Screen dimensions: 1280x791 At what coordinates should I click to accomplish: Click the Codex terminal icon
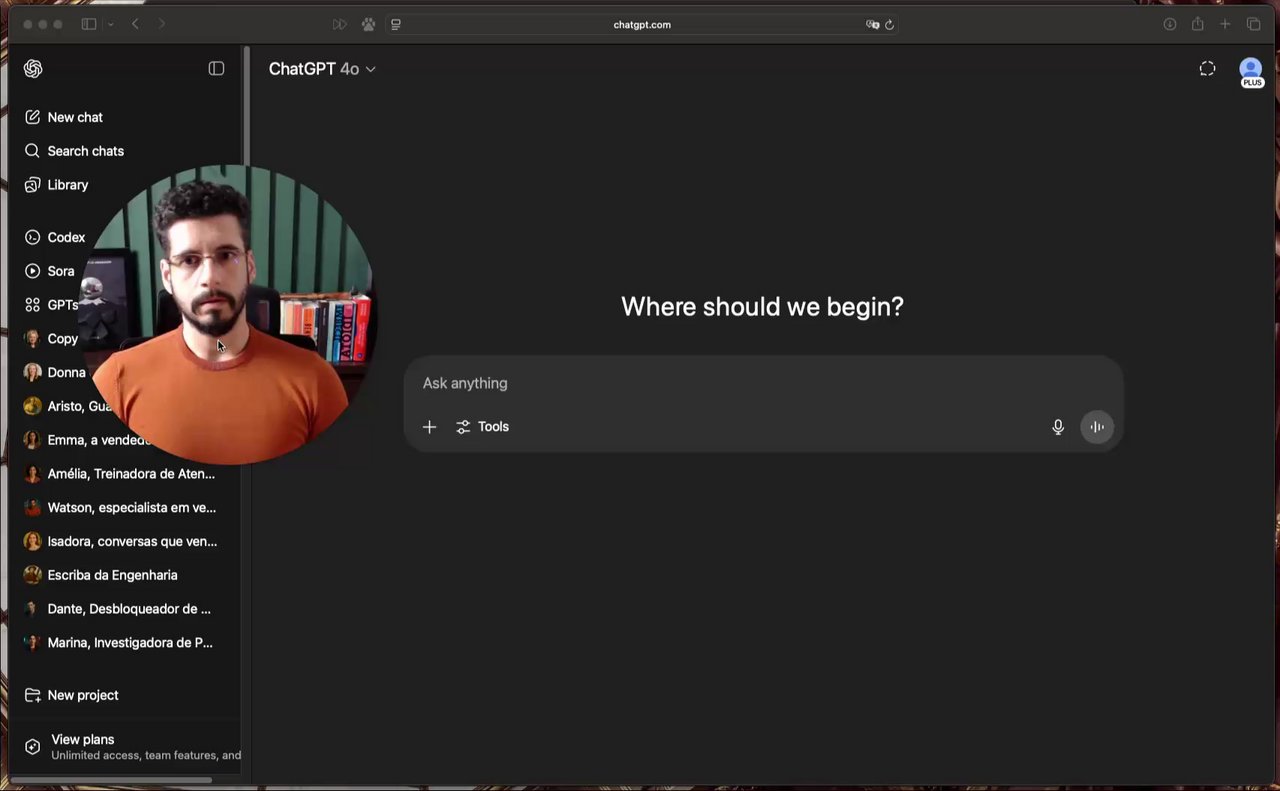click(33, 237)
